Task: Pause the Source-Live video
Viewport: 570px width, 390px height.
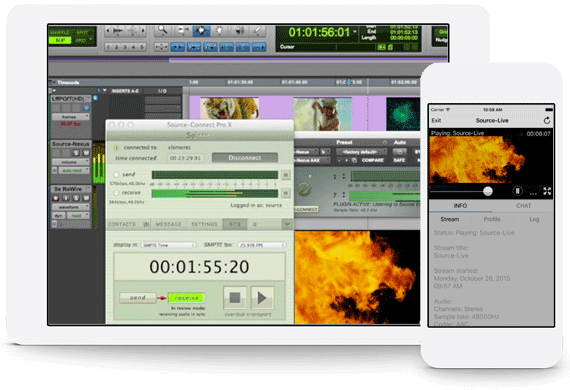Action: click(517, 191)
